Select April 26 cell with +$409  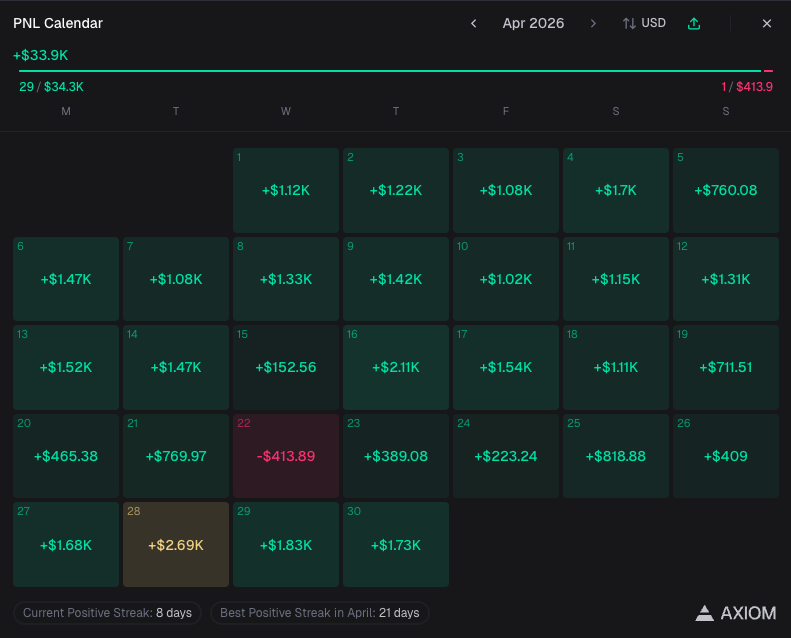726,456
